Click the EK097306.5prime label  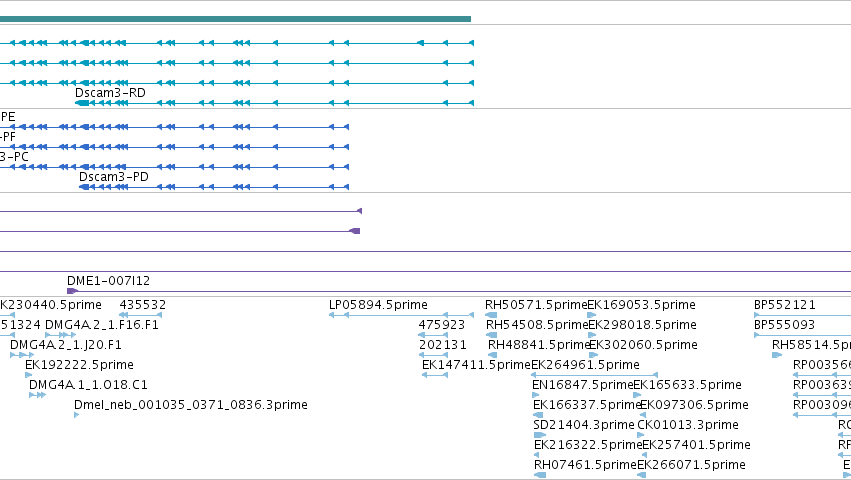coord(695,405)
